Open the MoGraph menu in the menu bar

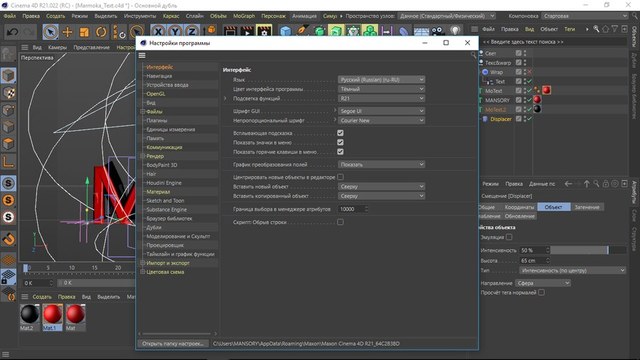coord(244,16)
